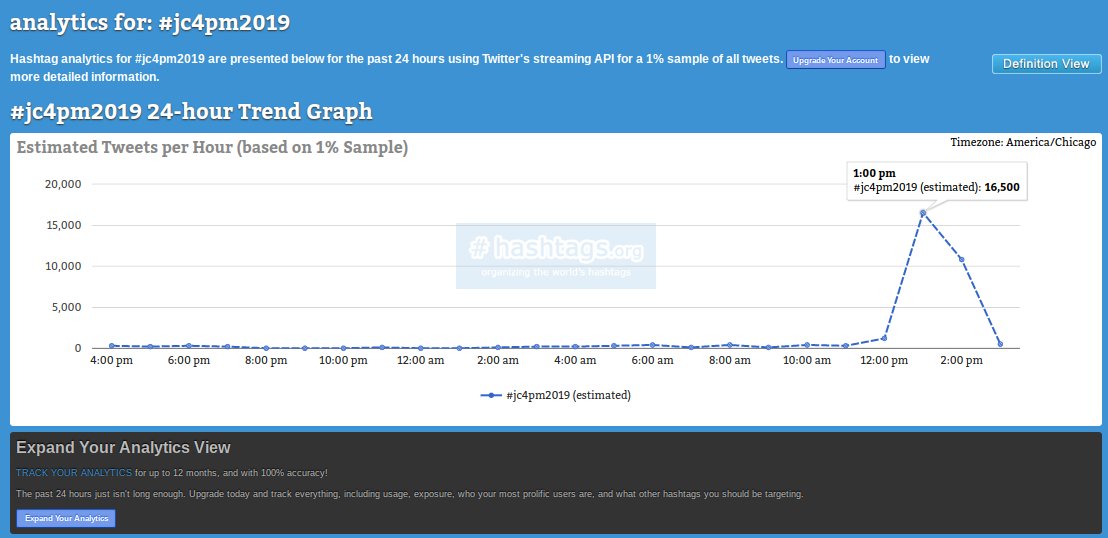Click the 4:00 pm first data point
Image resolution: width=1108 pixels, height=538 pixels.
[x=112, y=346]
